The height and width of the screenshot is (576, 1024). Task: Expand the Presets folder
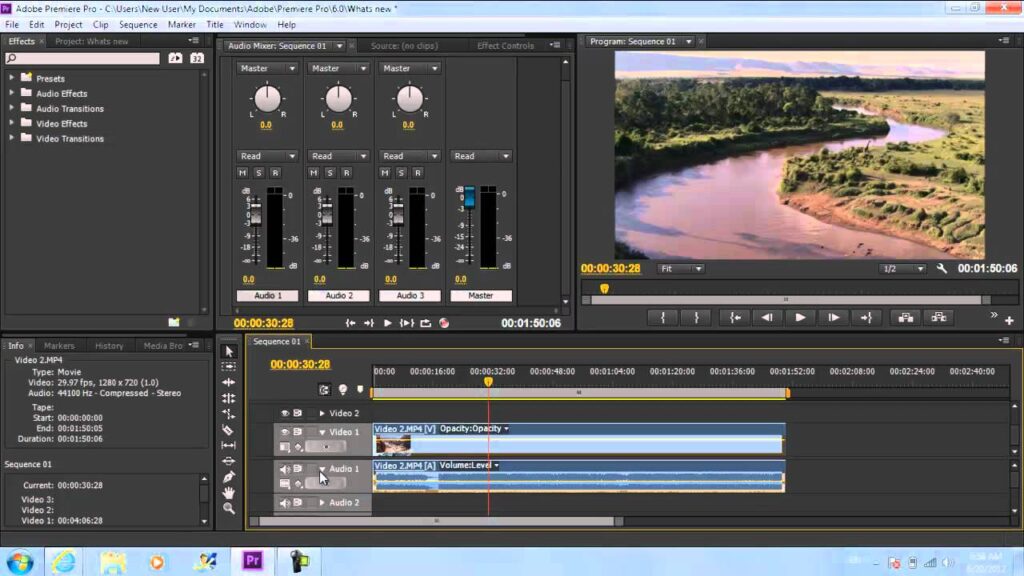(x=11, y=78)
